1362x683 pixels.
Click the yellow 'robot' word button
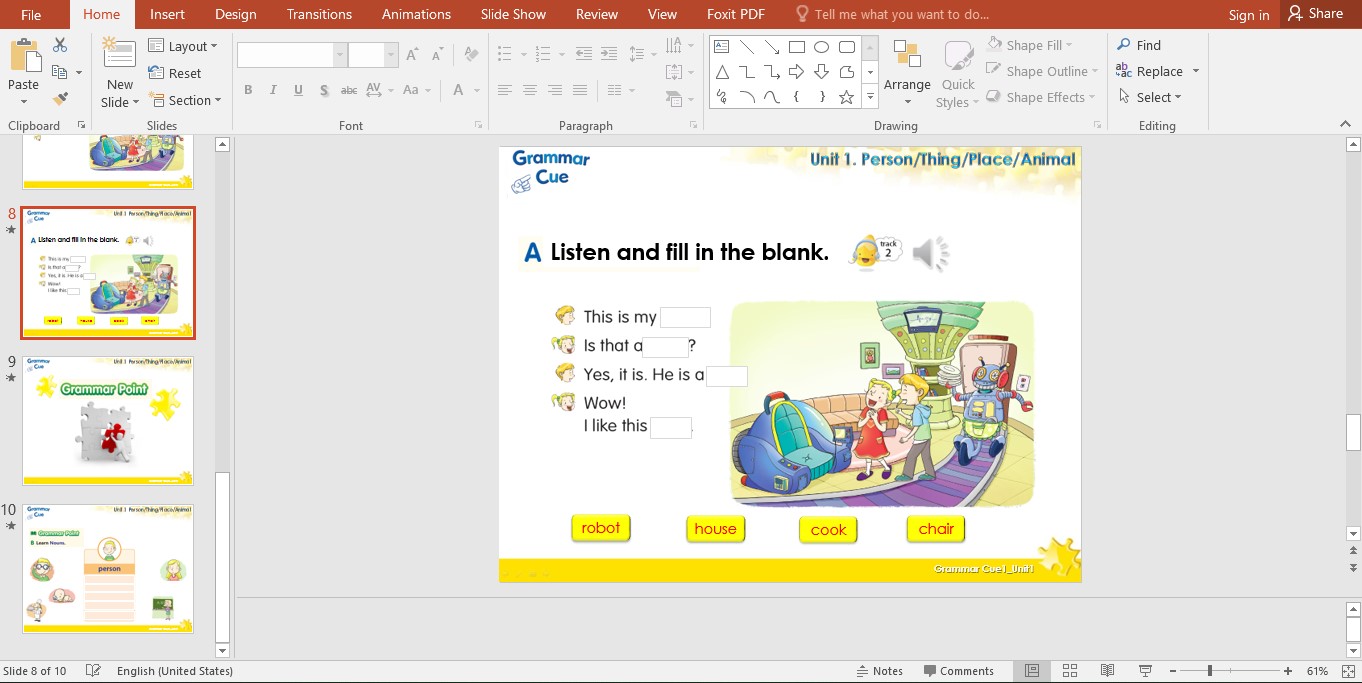point(600,528)
